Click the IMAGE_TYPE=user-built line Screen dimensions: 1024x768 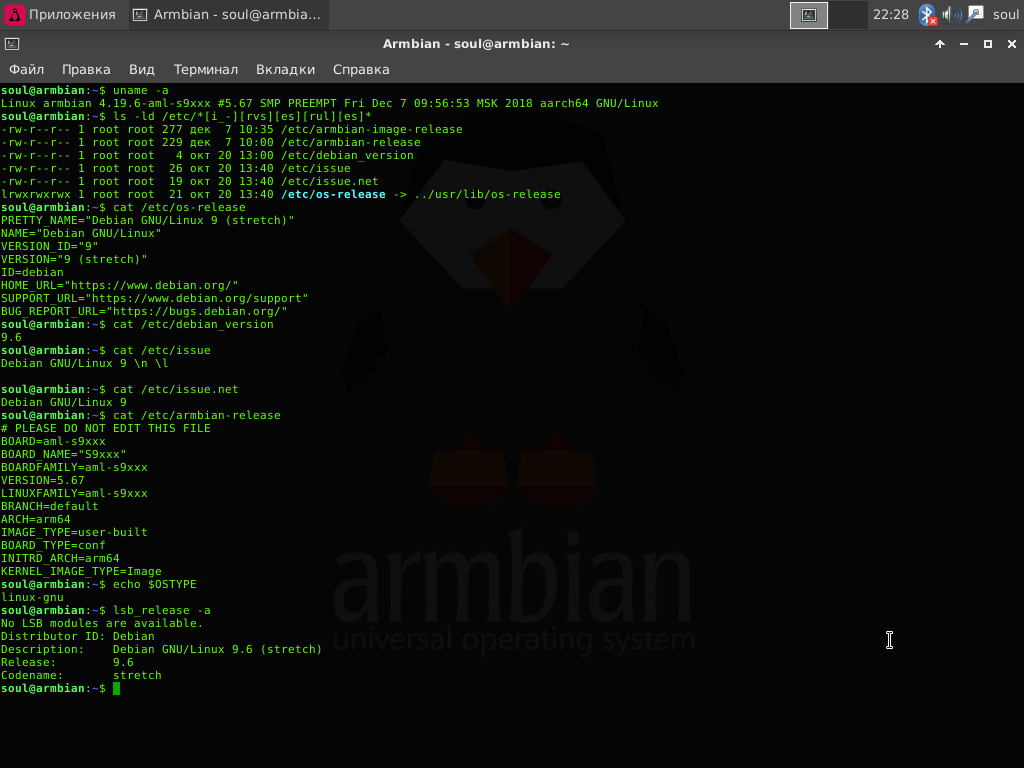(74, 532)
